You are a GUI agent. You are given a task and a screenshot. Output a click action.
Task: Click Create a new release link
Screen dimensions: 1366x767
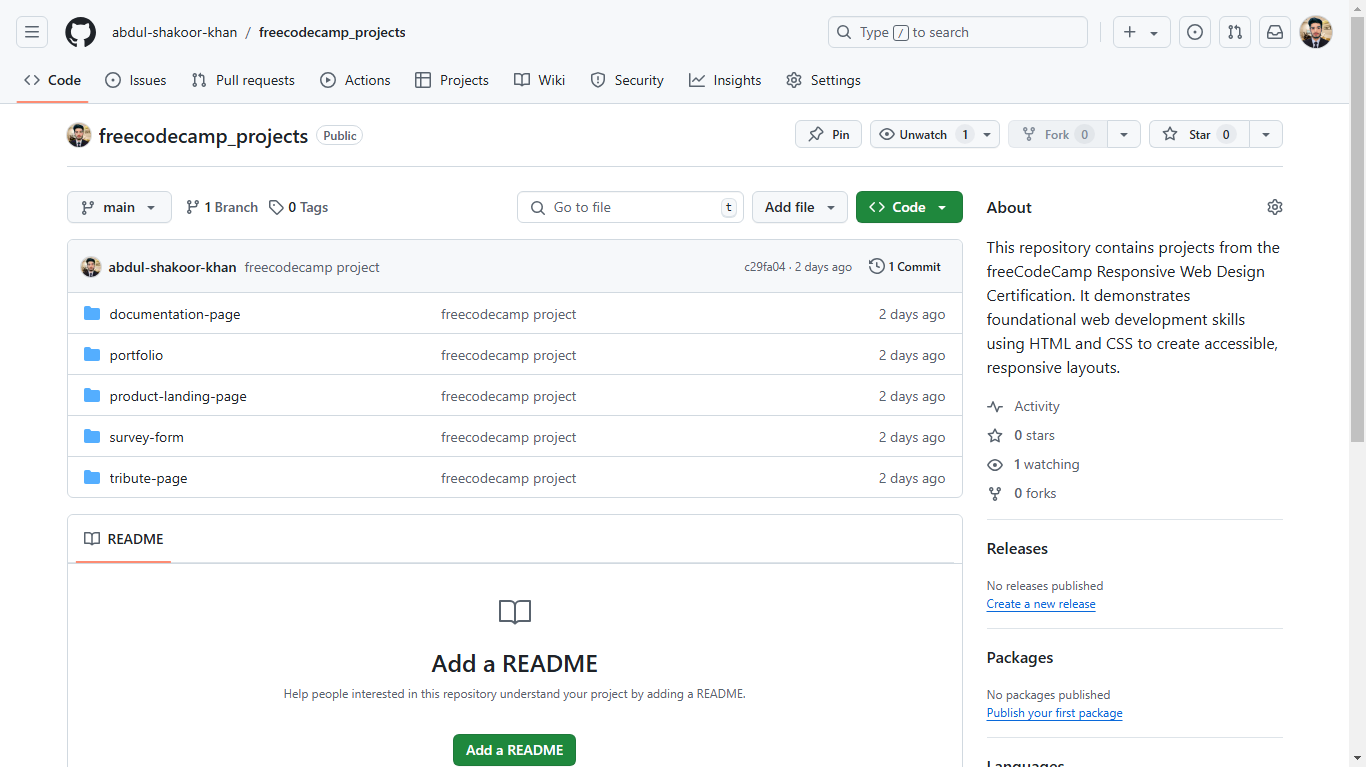1041,604
